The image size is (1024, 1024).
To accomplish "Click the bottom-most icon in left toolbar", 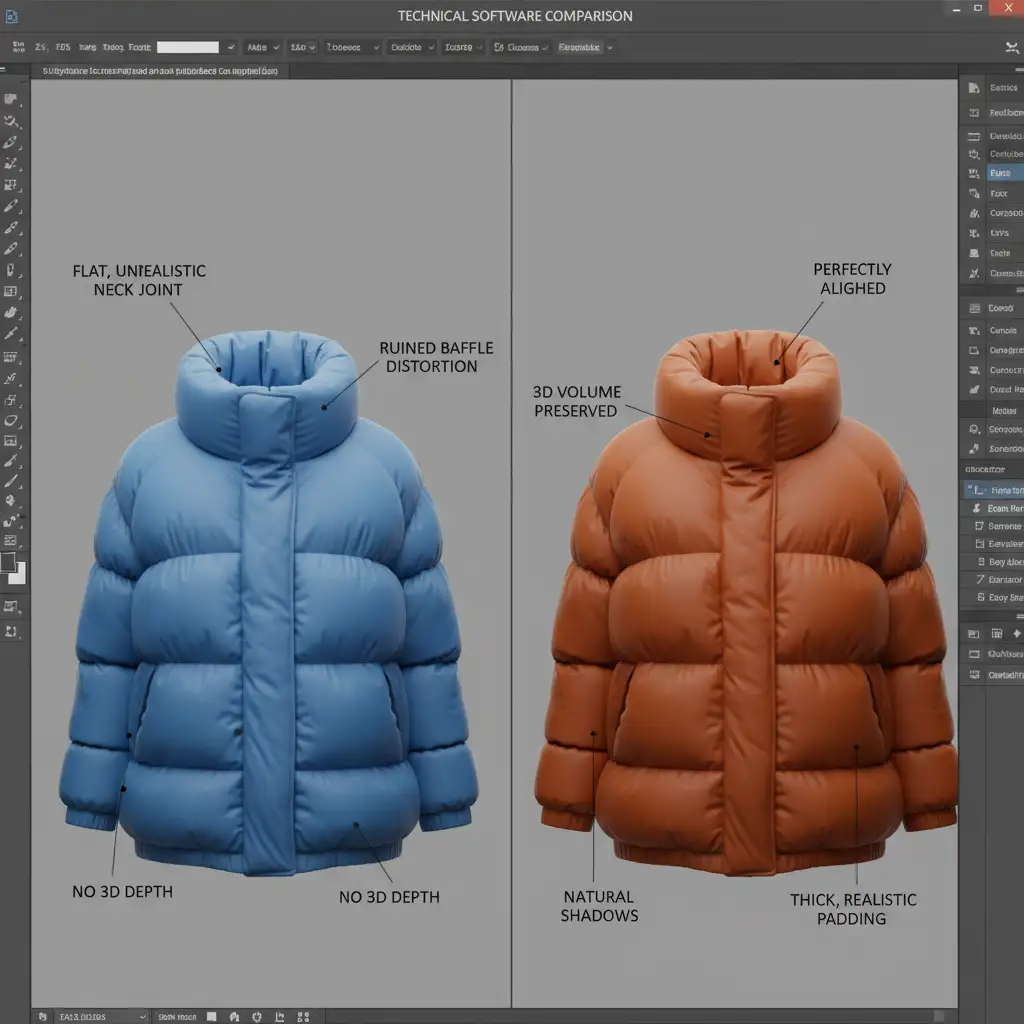I will [11, 631].
